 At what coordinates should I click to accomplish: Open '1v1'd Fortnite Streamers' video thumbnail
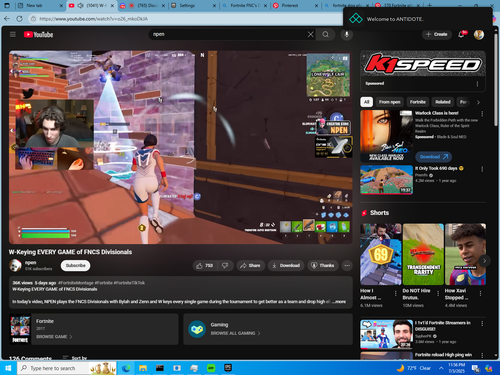387,334
